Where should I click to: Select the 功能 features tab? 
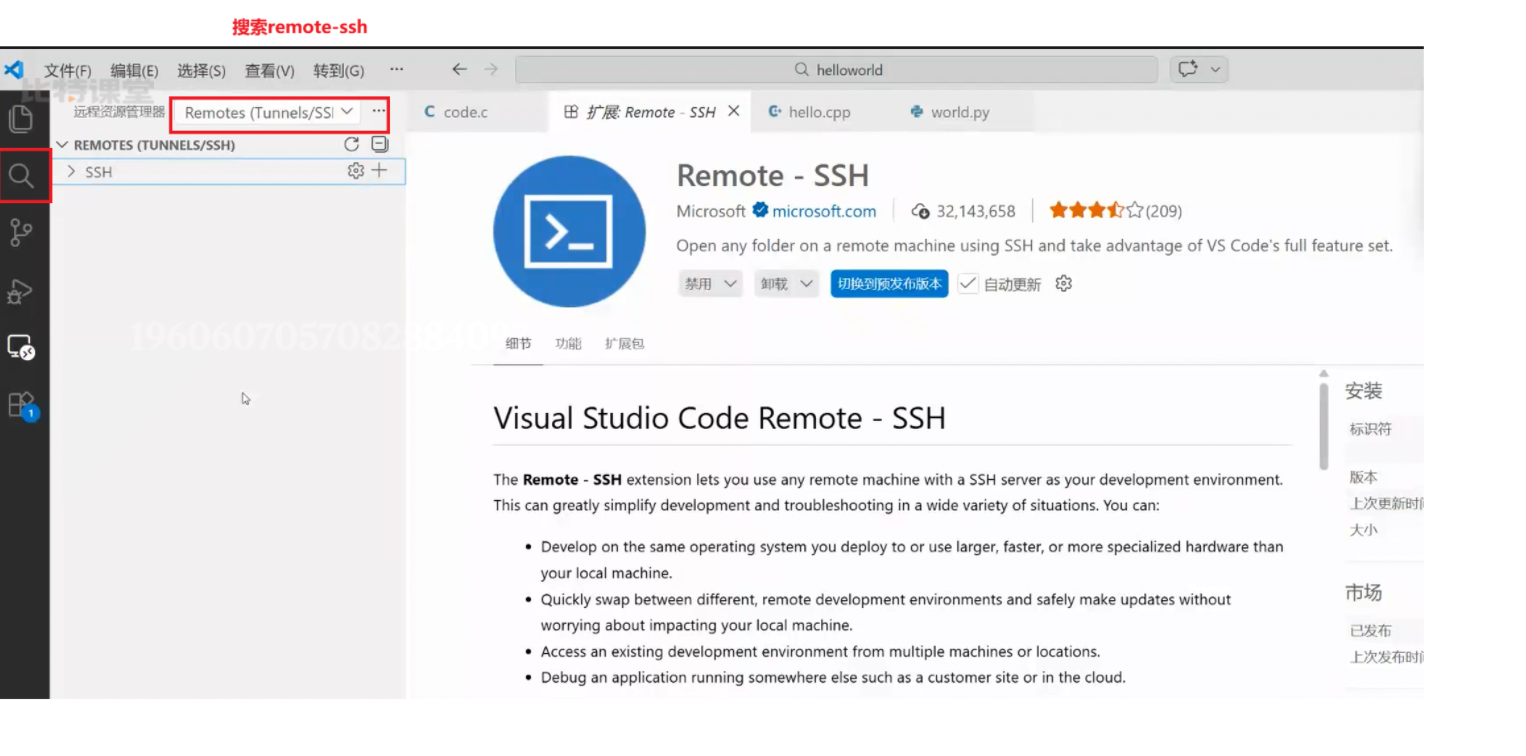(x=568, y=344)
